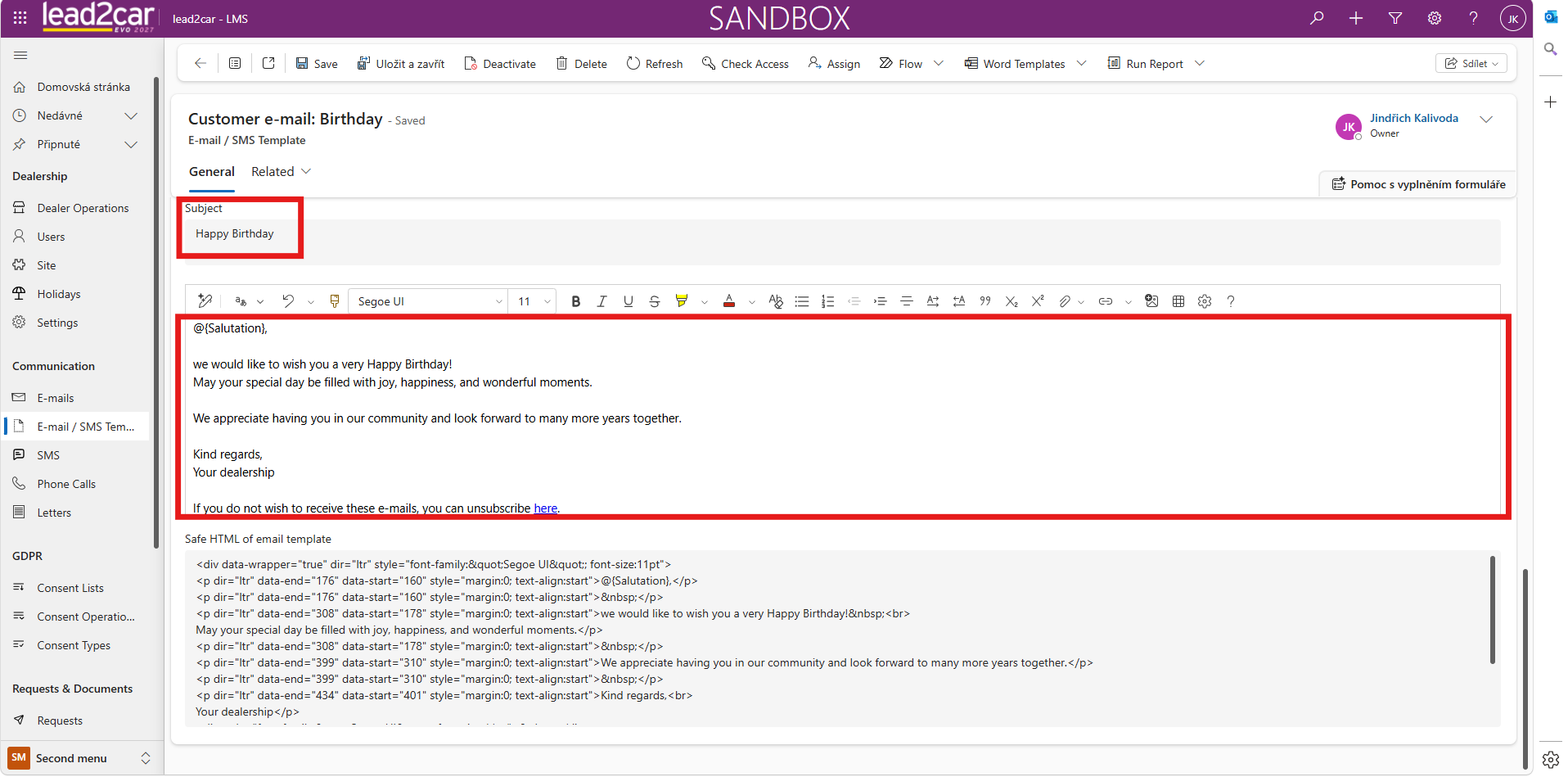Insert an image into the email body

1151,301
